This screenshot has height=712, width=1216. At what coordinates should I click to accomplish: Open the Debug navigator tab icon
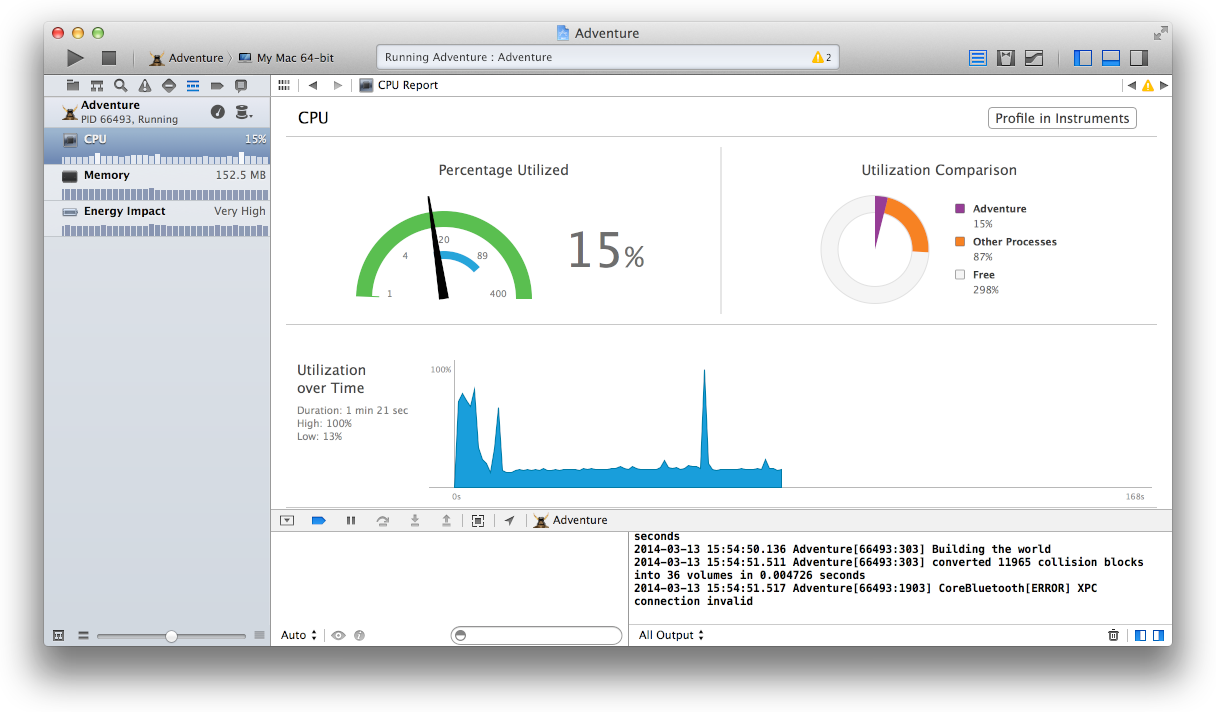(193, 85)
